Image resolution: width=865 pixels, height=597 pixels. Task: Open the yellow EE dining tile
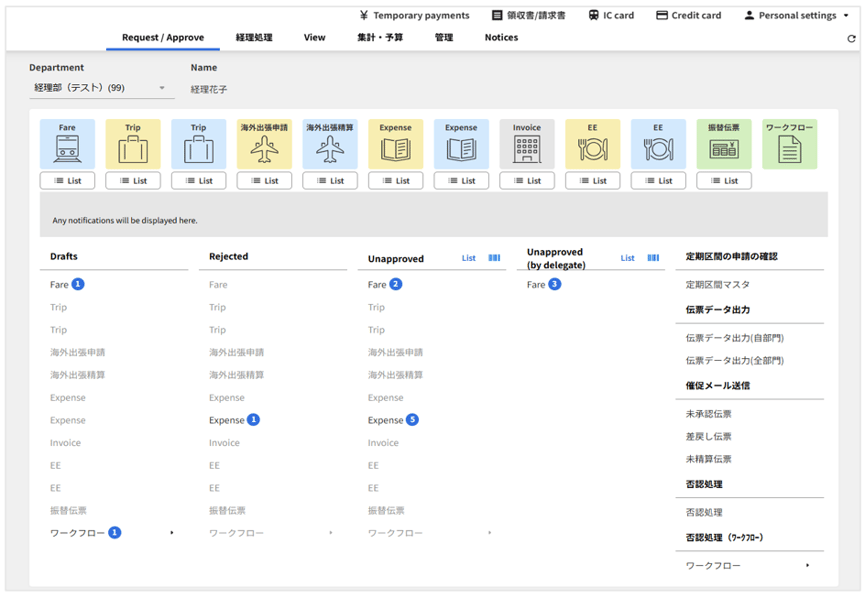(x=592, y=144)
